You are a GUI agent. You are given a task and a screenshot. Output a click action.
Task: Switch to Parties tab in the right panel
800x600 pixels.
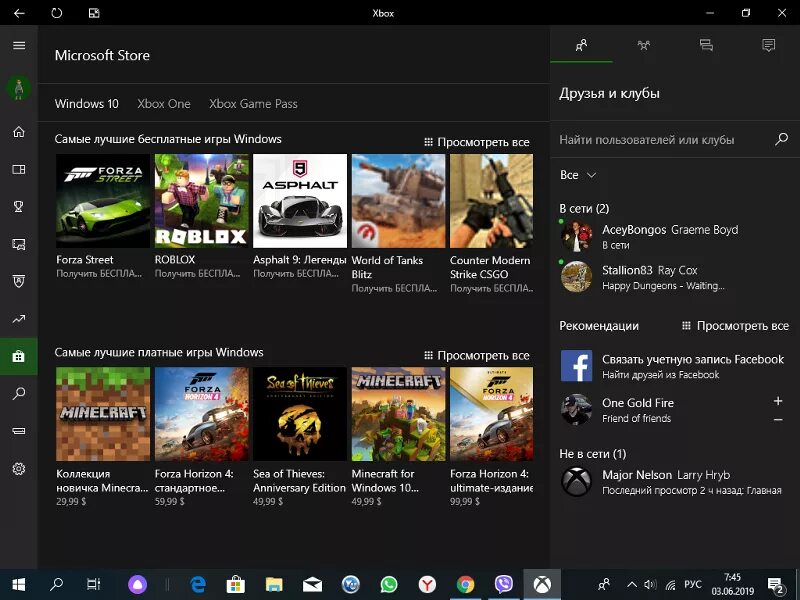click(644, 45)
